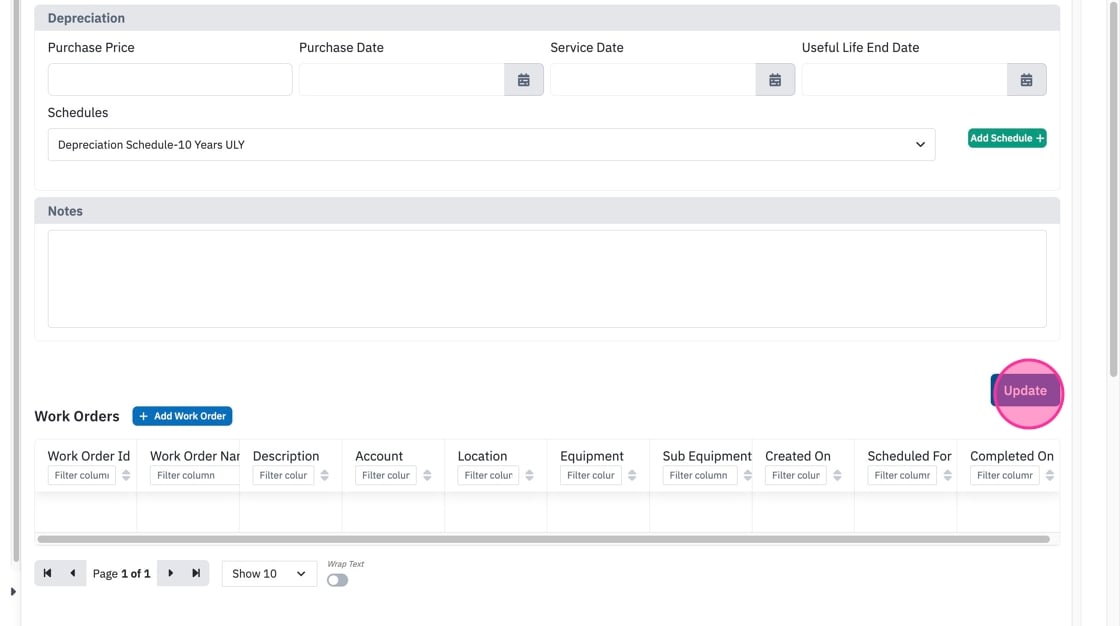Go to the first page of work orders
The height and width of the screenshot is (626, 1120).
[x=47, y=573]
